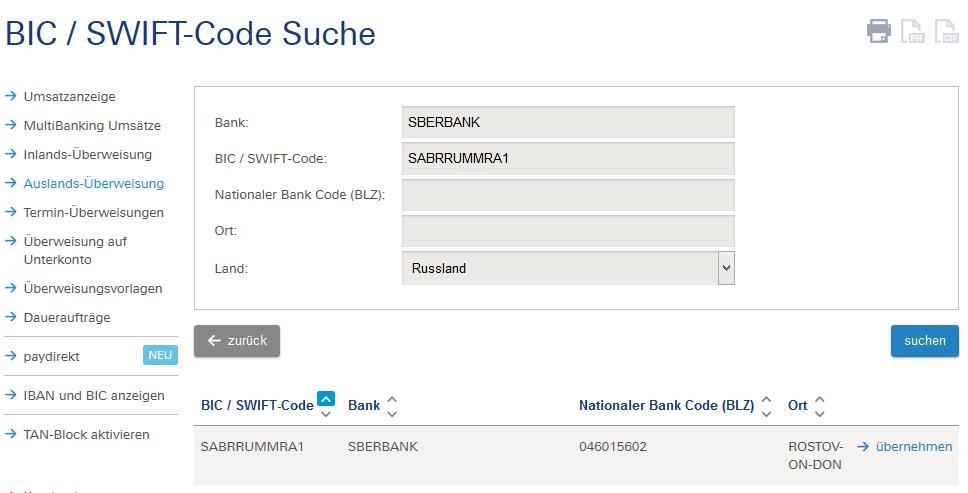Sort BIC / SWIFT-Code column ascending

(x=326, y=399)
